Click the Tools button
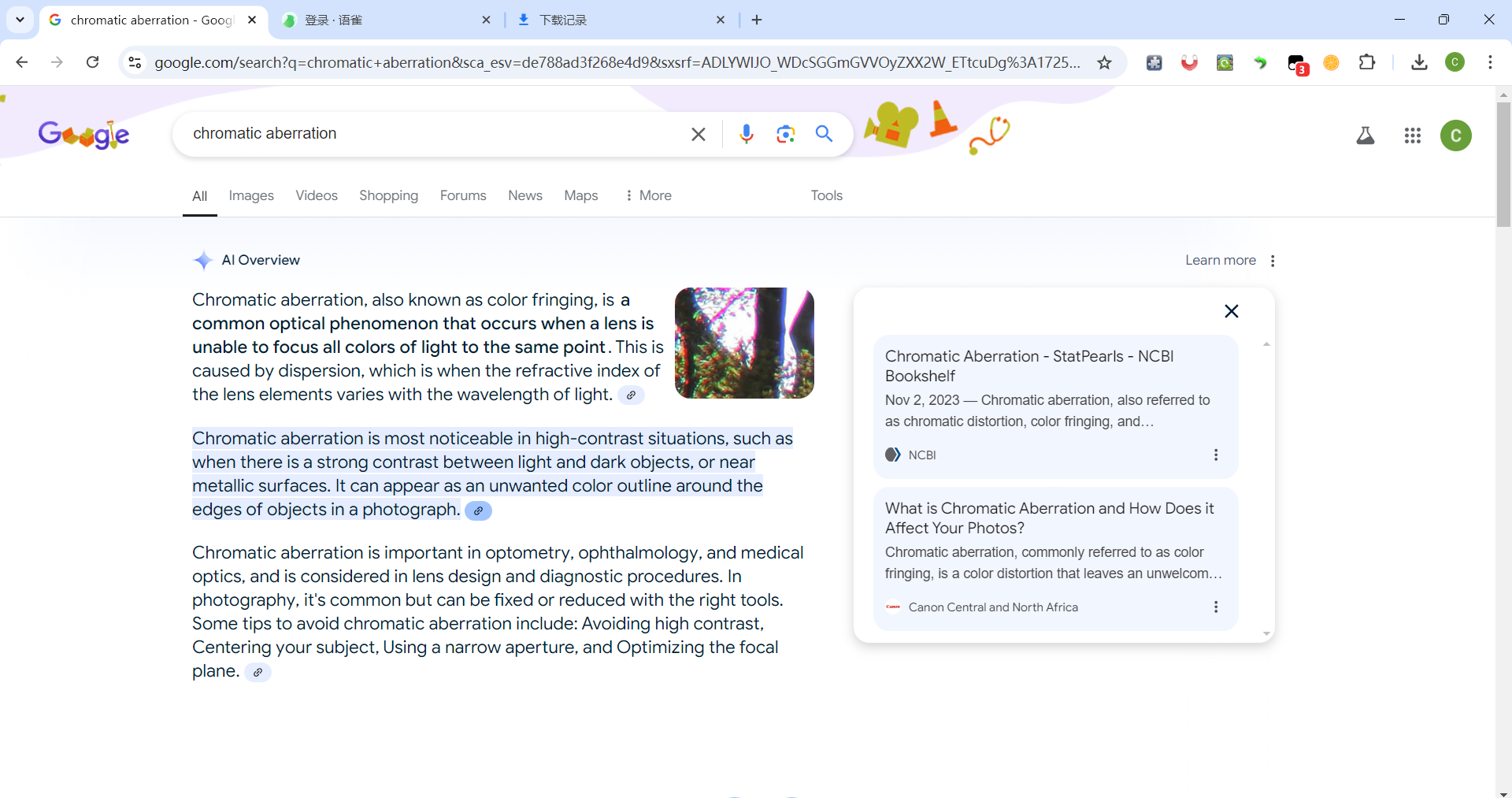The height and width of the screenshot is (798, 1512). [827, 195]
